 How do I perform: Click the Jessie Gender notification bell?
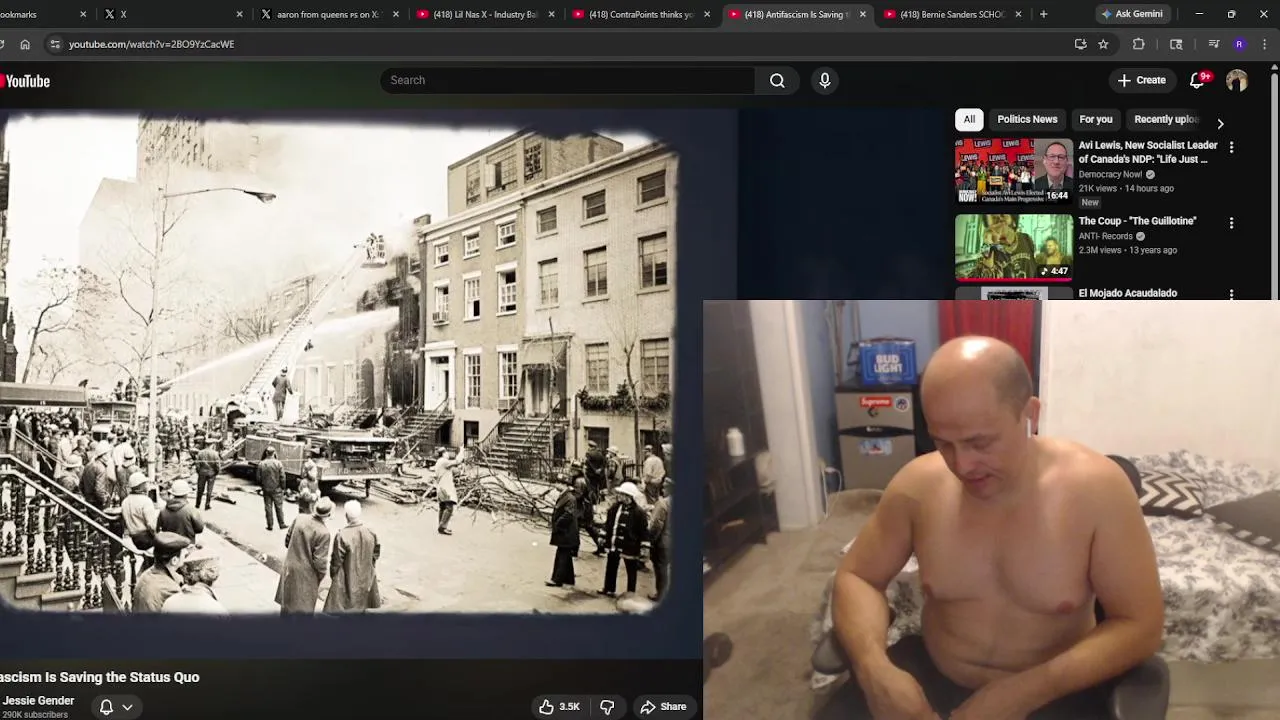pos(106,707)
